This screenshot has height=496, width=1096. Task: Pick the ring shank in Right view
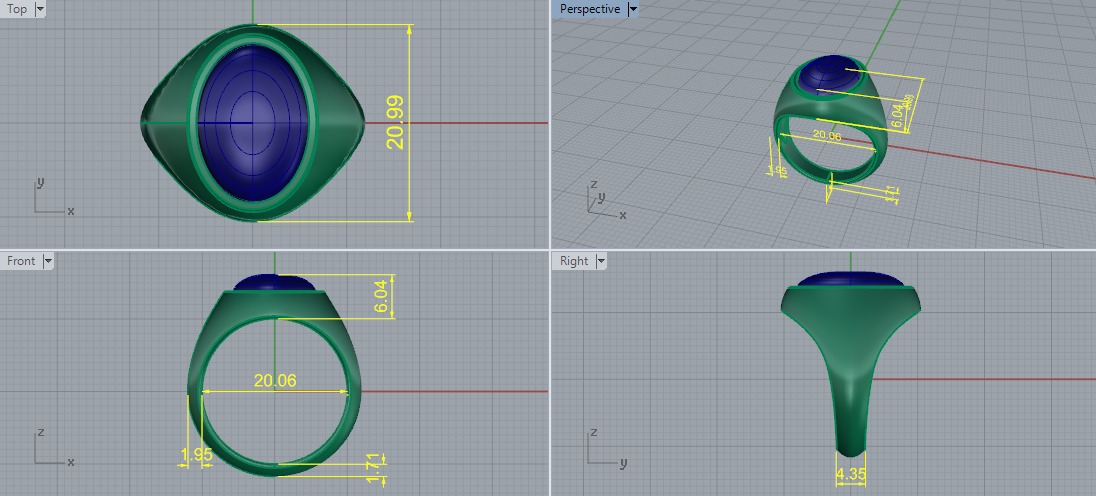[851, 412]
